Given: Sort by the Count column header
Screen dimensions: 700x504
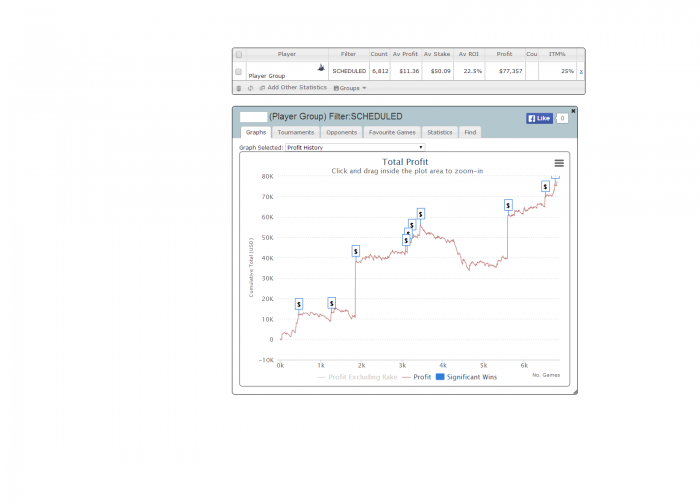Looking at the screenshot, I should click(x=379, y=54).
